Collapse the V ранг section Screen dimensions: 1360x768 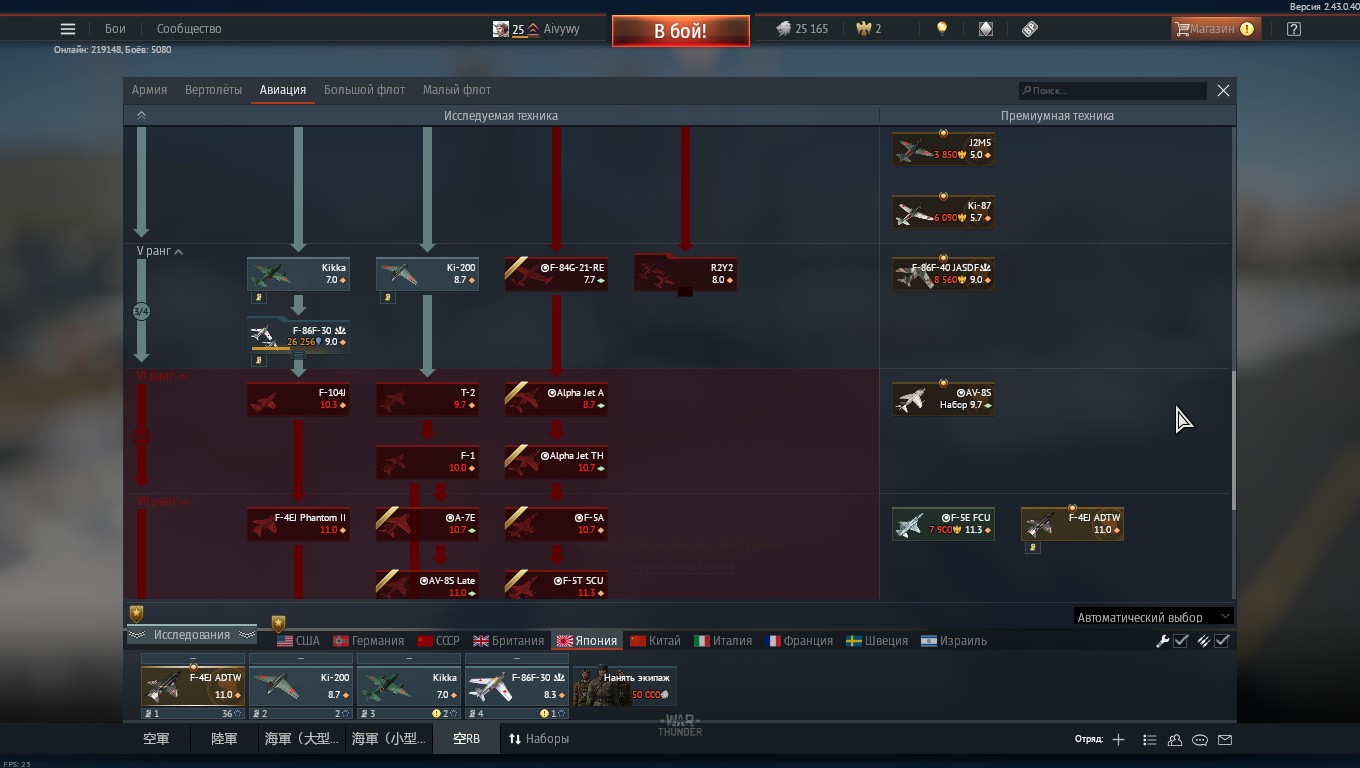pyautogui.click(x=160, y=251)
